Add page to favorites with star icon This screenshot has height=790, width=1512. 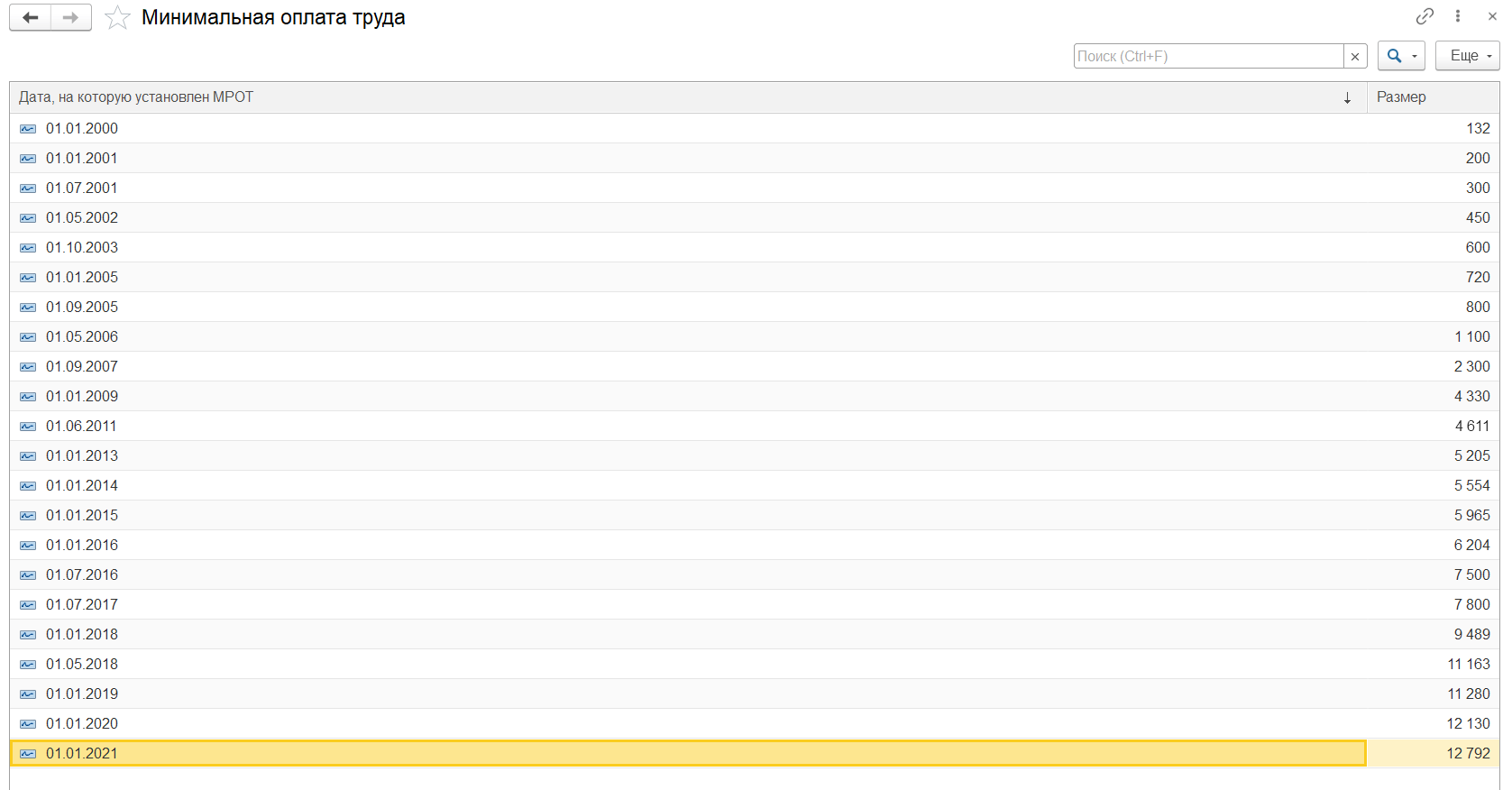[117, 18]
